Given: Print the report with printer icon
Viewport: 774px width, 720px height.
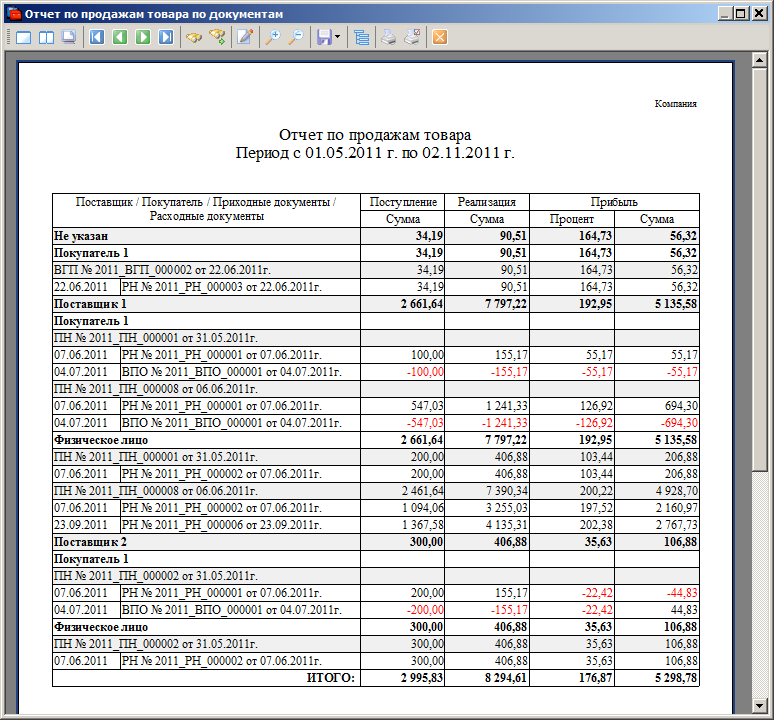Looking at the screenshot, I should [x=389, y=38].
